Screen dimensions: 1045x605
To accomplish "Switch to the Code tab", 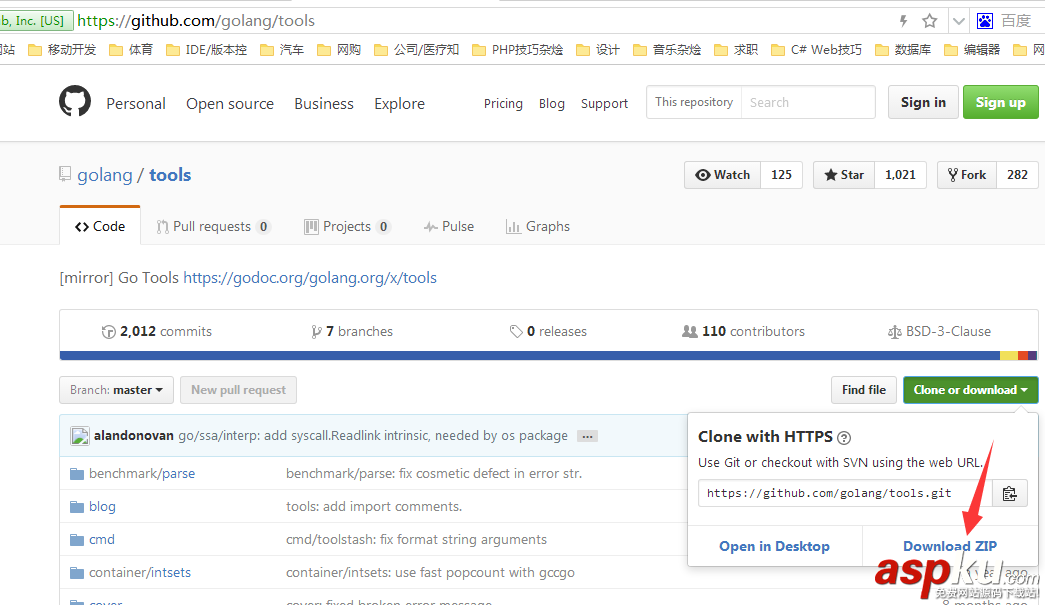I will pos(100,227).
